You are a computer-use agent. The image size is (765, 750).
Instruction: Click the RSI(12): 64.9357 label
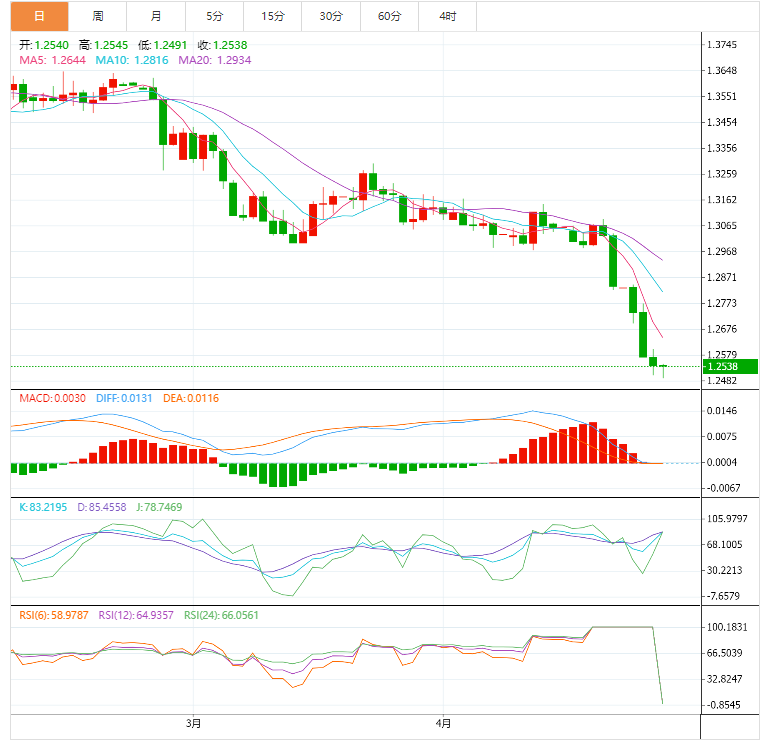coord(136,615)
